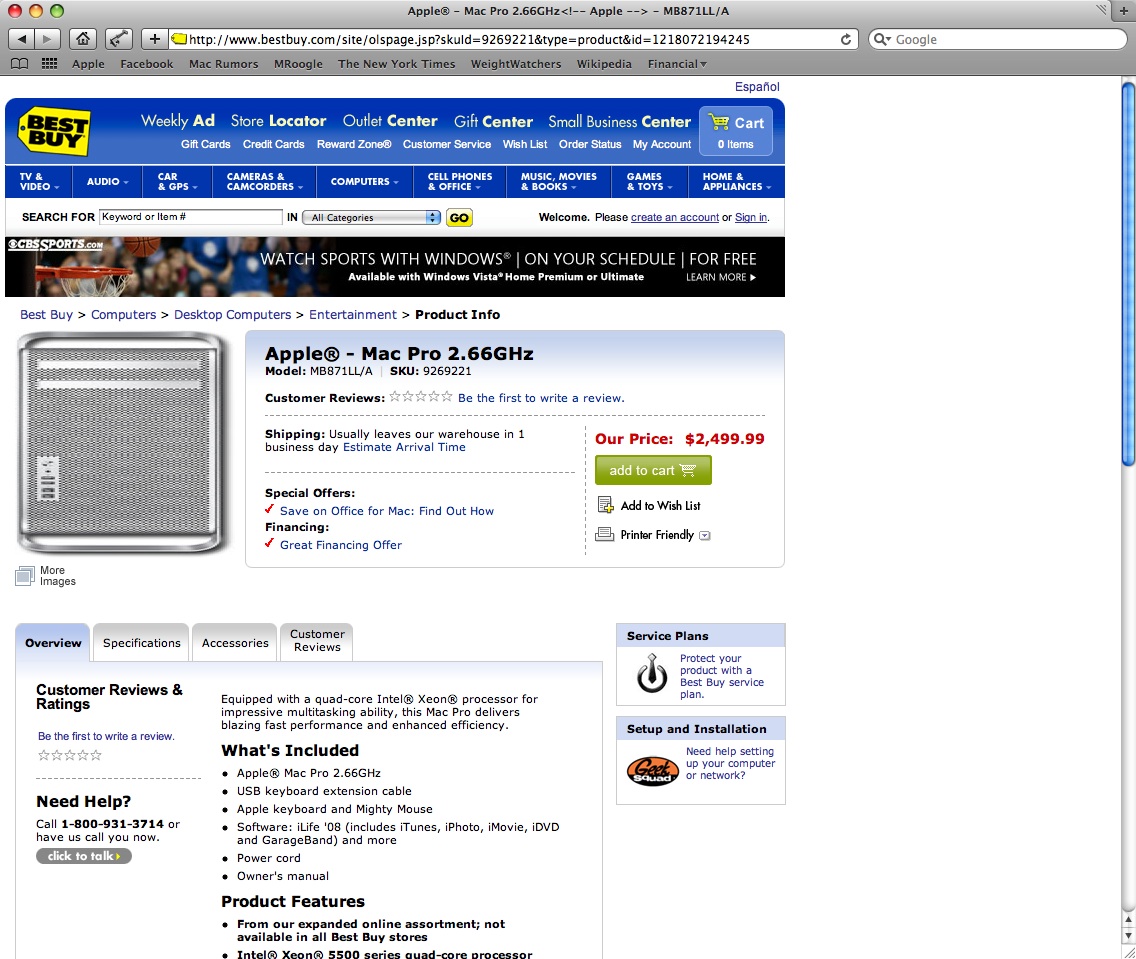Open the Bookmarks book icon
This screenshot has height=959, width=1136.
20,64
